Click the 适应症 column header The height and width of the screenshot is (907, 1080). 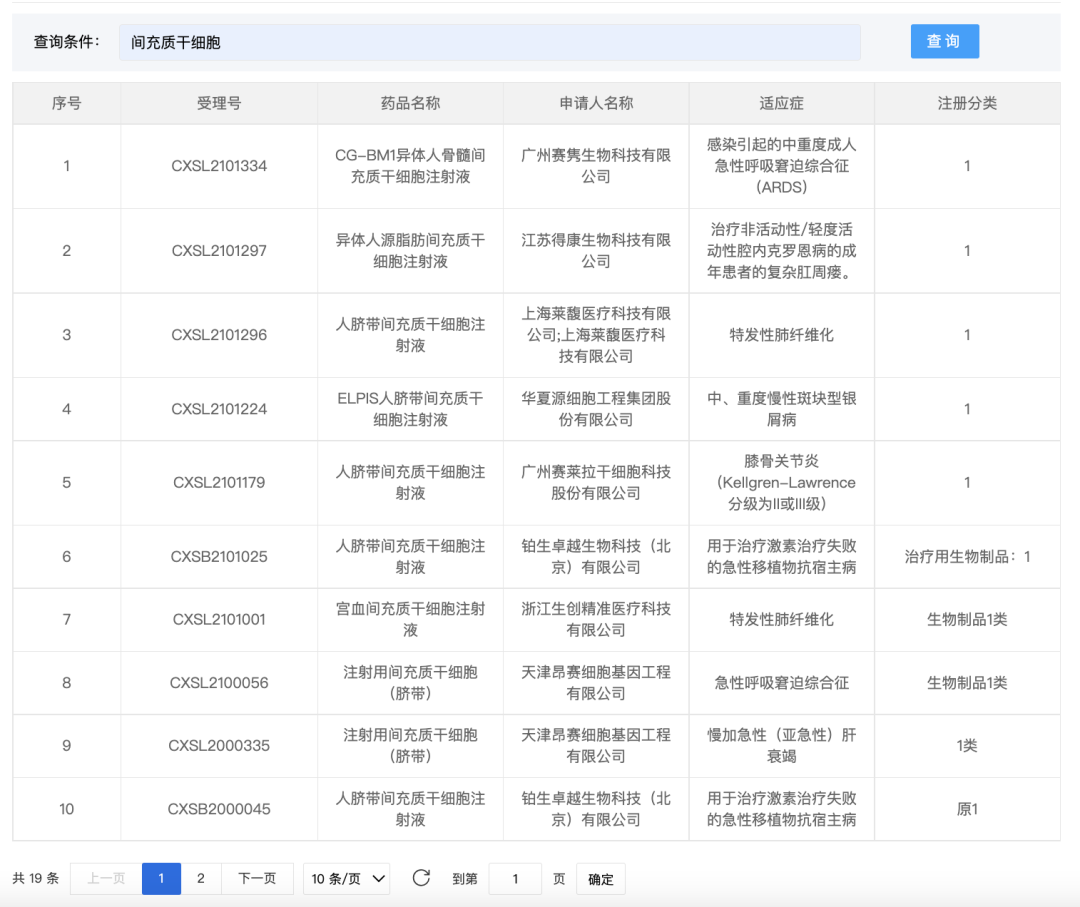click(x=781, y=103)
